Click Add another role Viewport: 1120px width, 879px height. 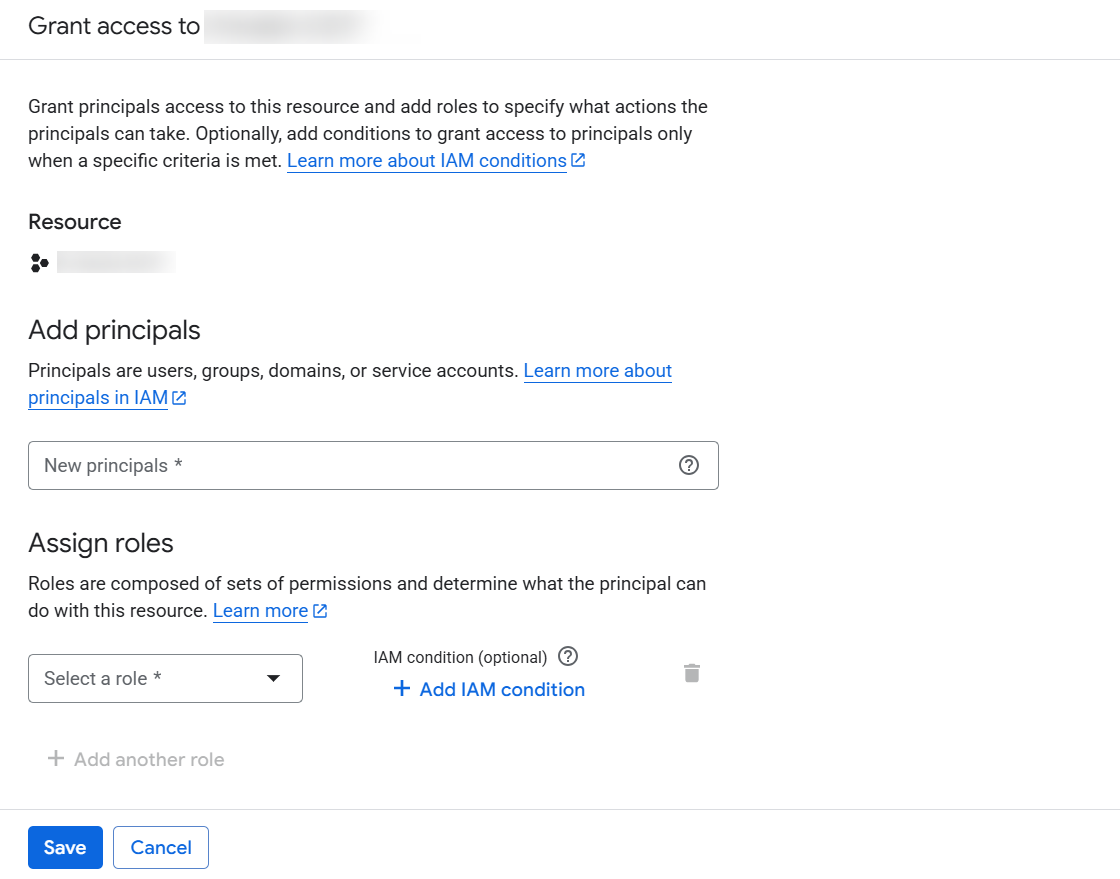click(x=149, y=759)
